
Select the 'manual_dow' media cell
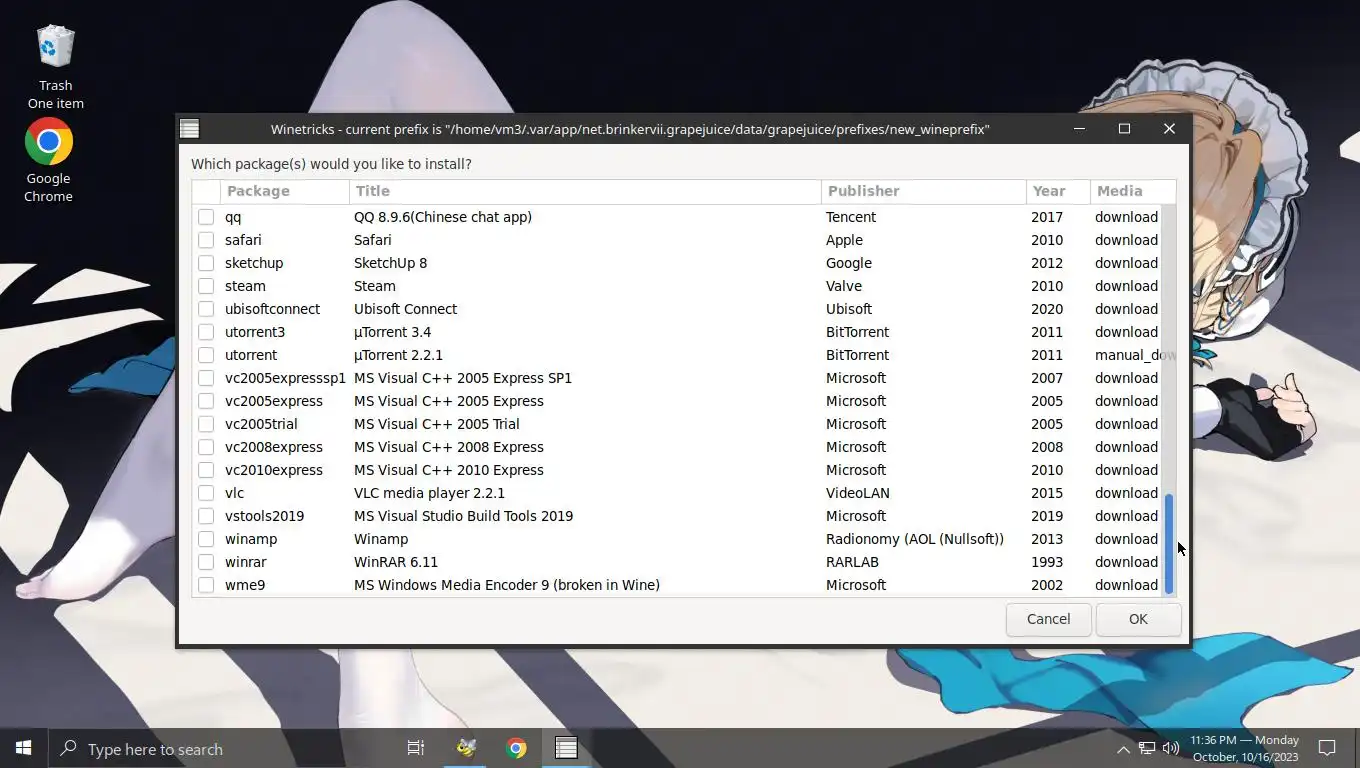coord(1135,355)
